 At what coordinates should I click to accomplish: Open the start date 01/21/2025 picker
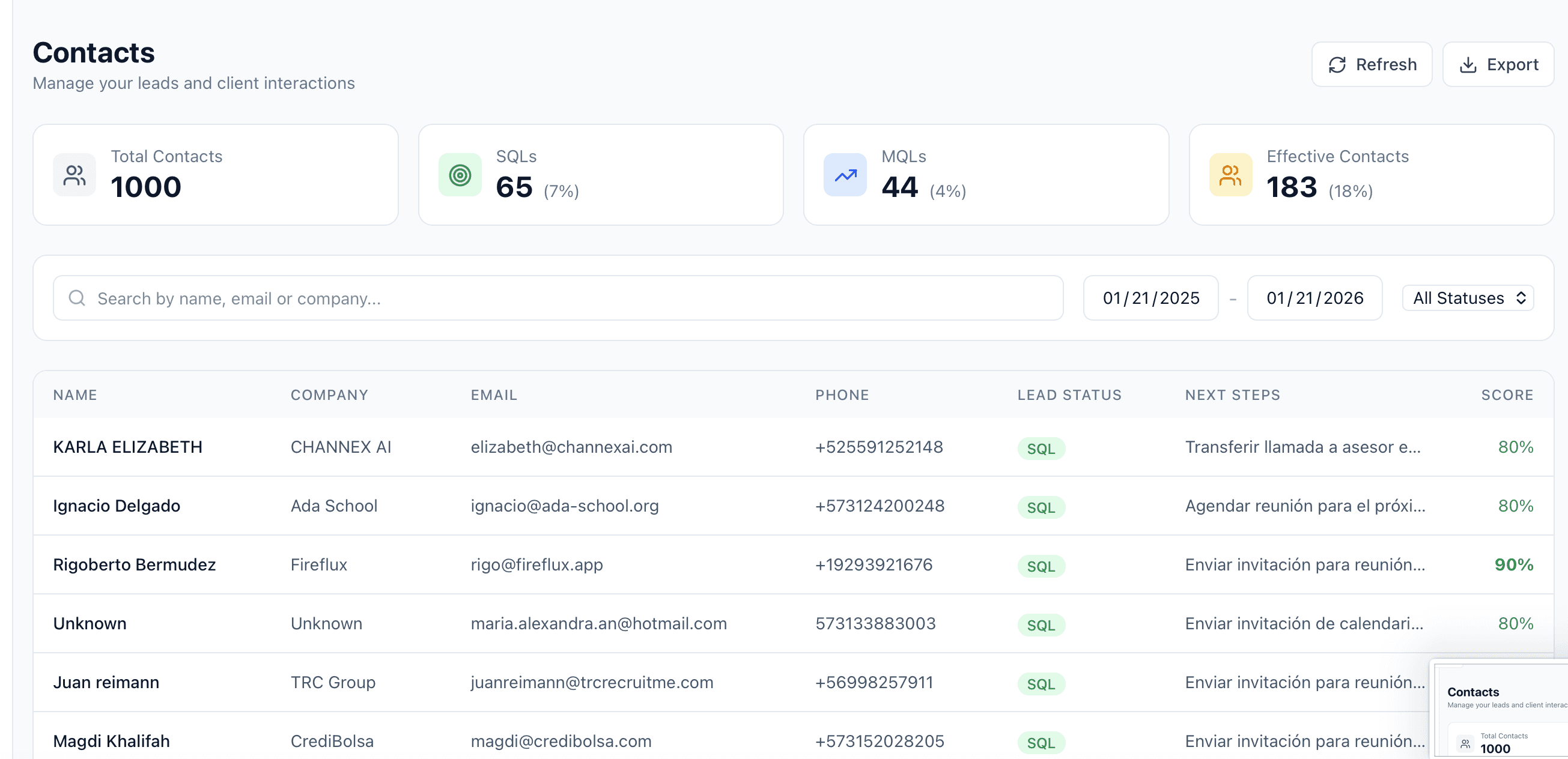(1150, 298)
